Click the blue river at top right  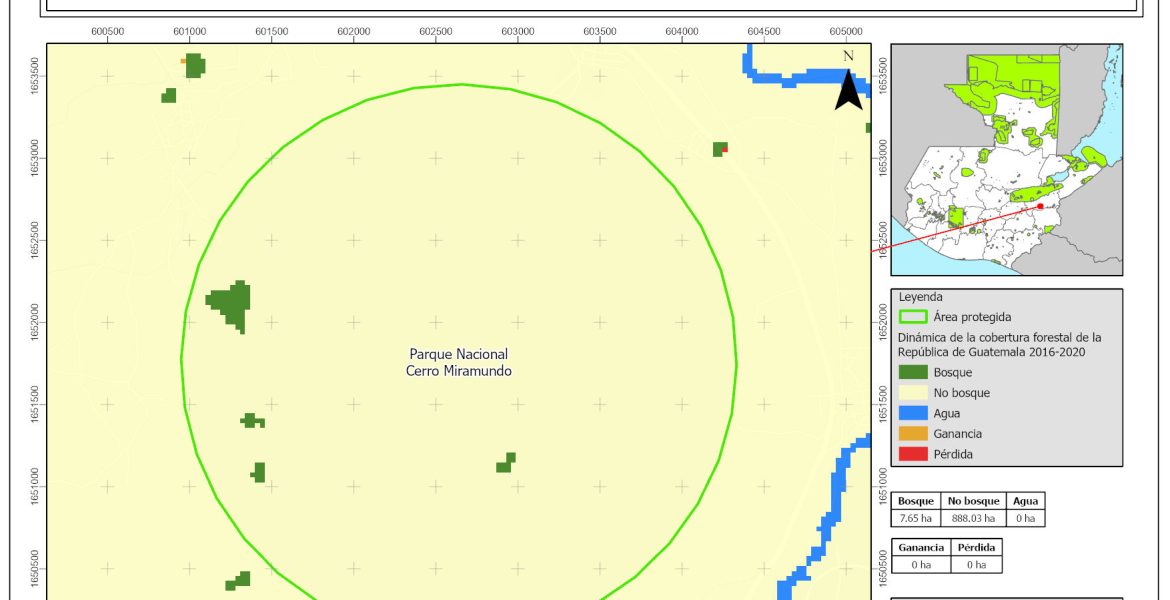click(800, 77)
